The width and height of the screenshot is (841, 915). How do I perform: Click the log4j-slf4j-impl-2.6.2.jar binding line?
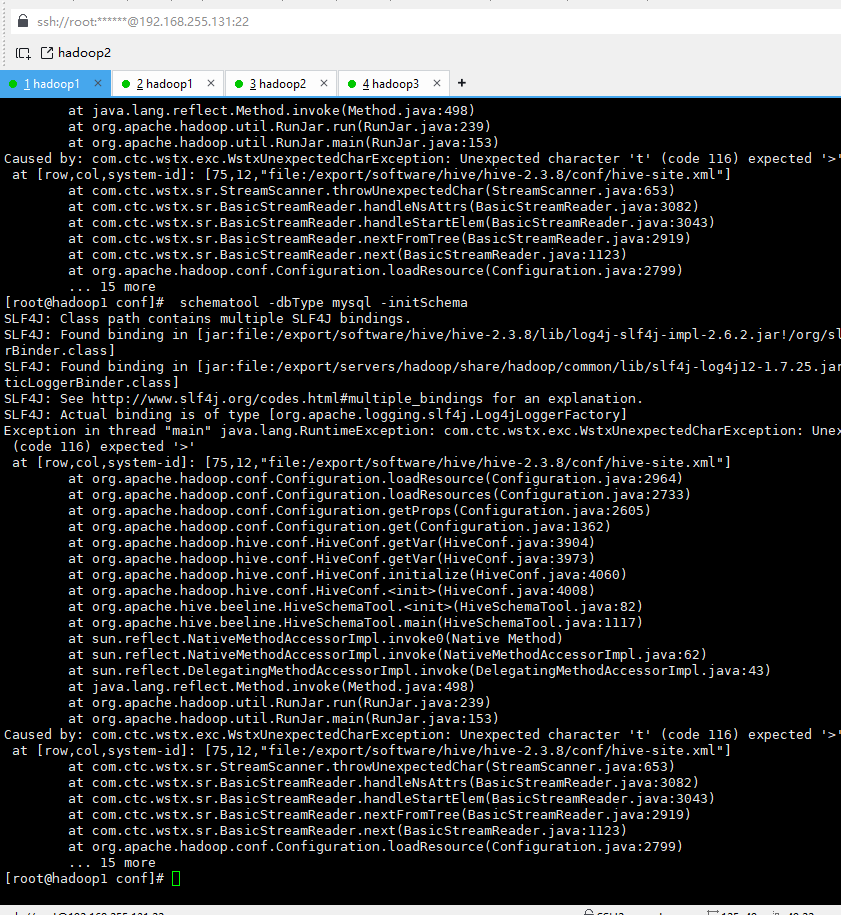pyautogui.click(x=423, y=335)
